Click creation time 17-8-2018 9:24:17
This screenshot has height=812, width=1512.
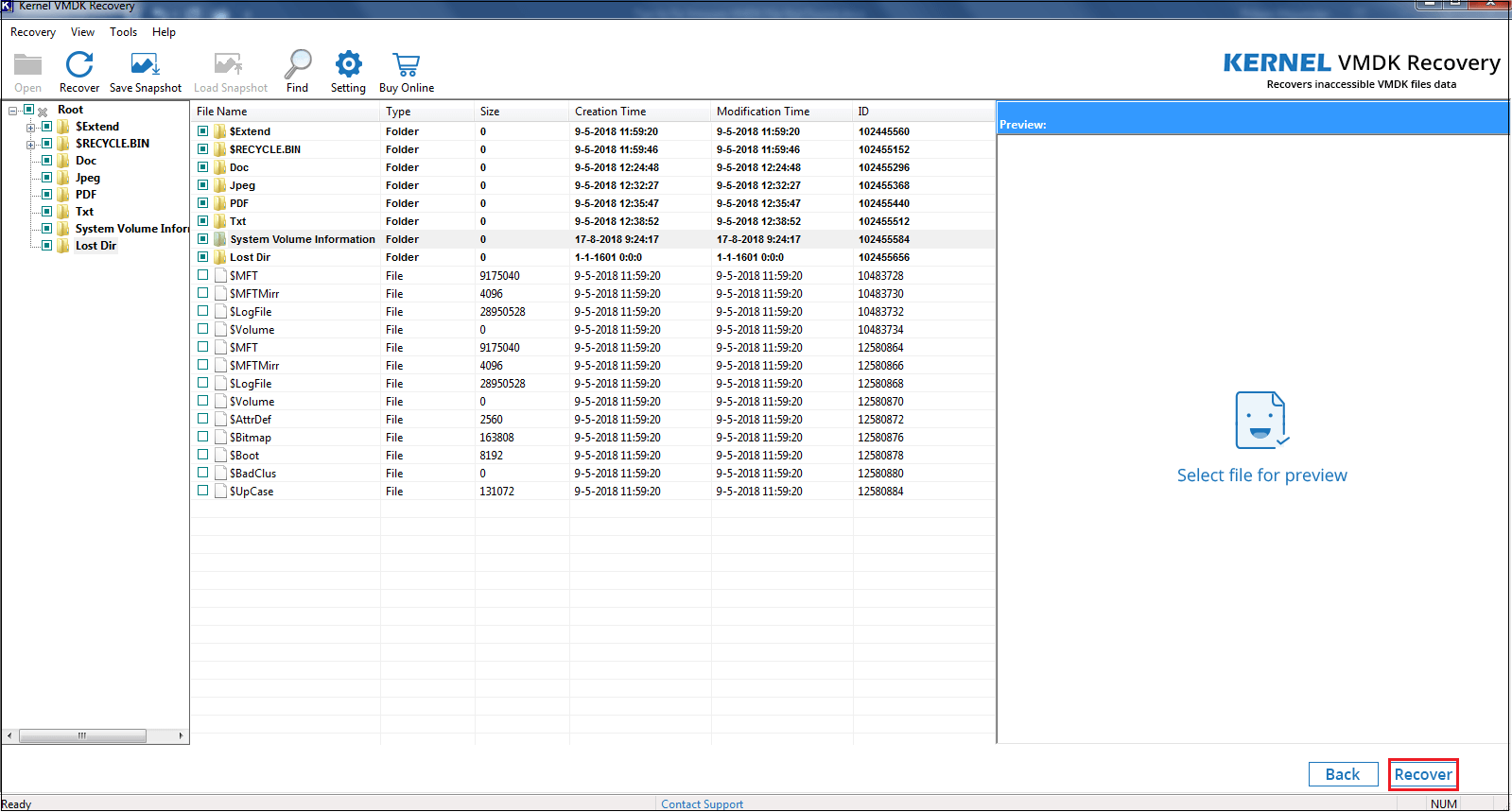[617, 239]
